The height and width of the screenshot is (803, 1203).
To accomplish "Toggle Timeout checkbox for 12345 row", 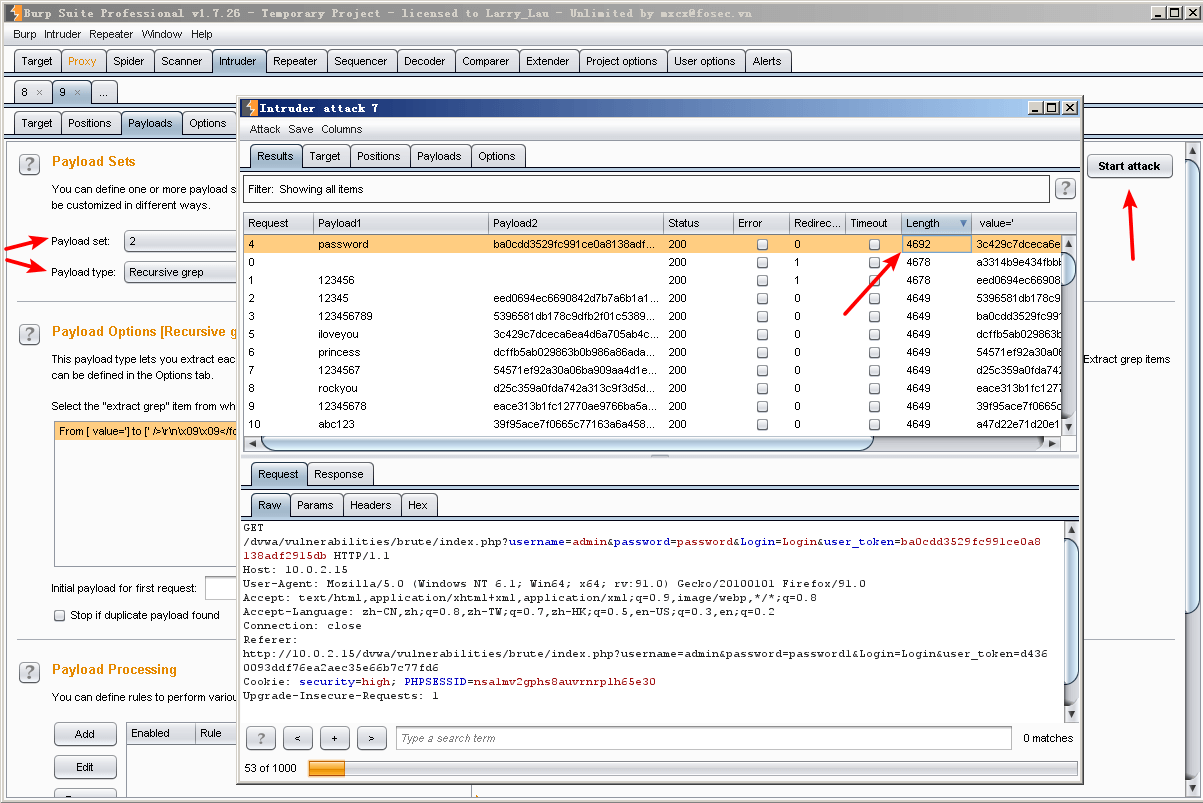I will pyautogui.click(x=875, y=298).
